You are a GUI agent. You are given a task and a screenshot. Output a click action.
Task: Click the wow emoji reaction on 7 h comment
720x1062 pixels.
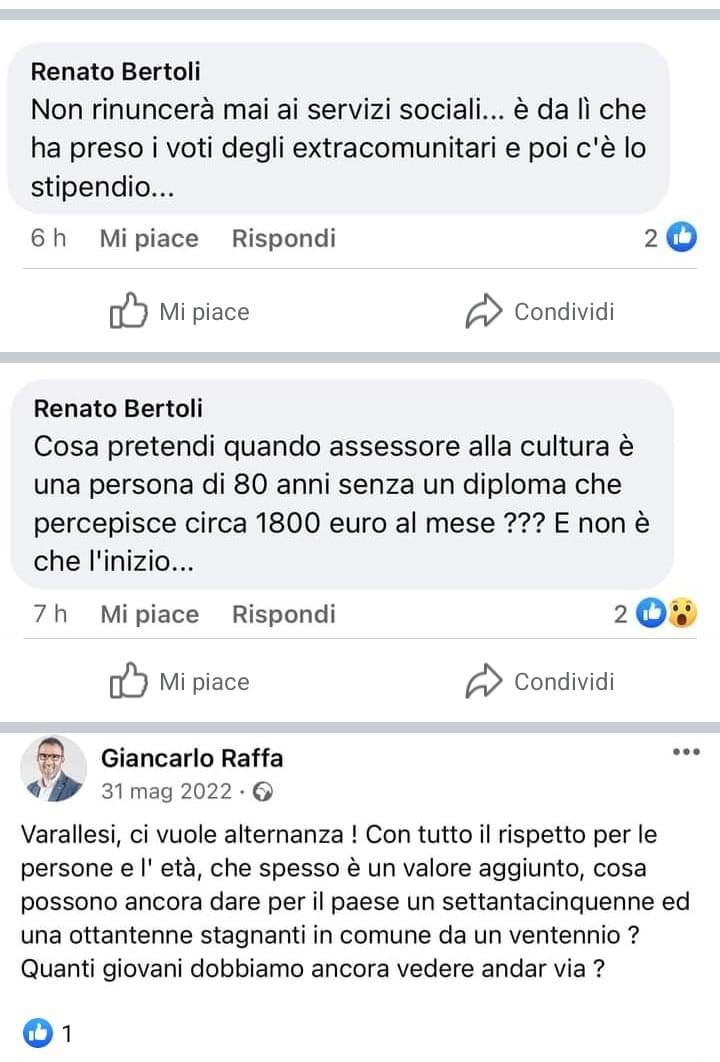681,614
